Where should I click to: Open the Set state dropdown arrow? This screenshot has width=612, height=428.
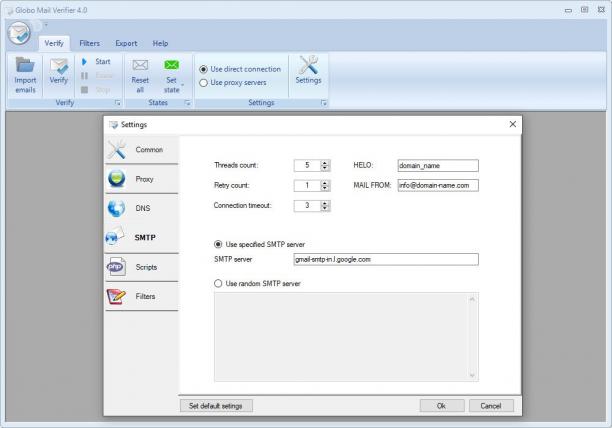point(182,85)
